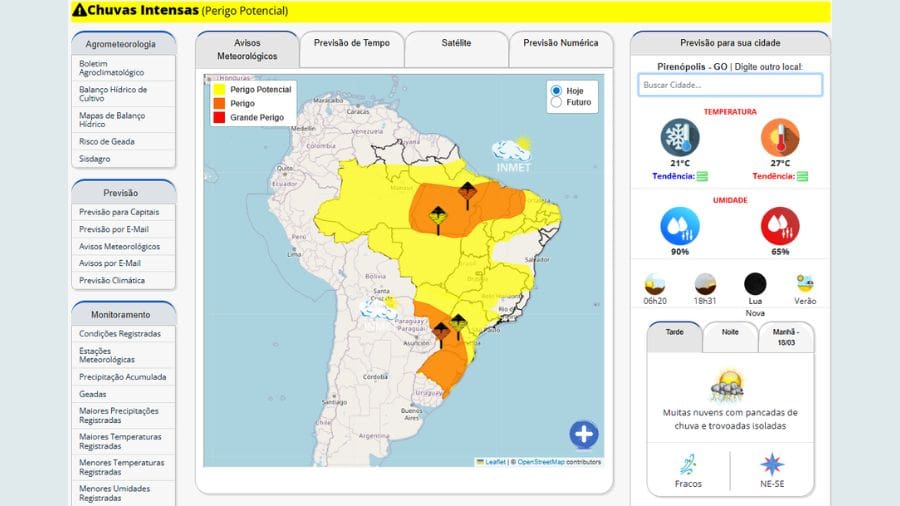Expand the Agrometeorologia sidebar header
This screenshot has height=506, width=900.
[123, 44]
